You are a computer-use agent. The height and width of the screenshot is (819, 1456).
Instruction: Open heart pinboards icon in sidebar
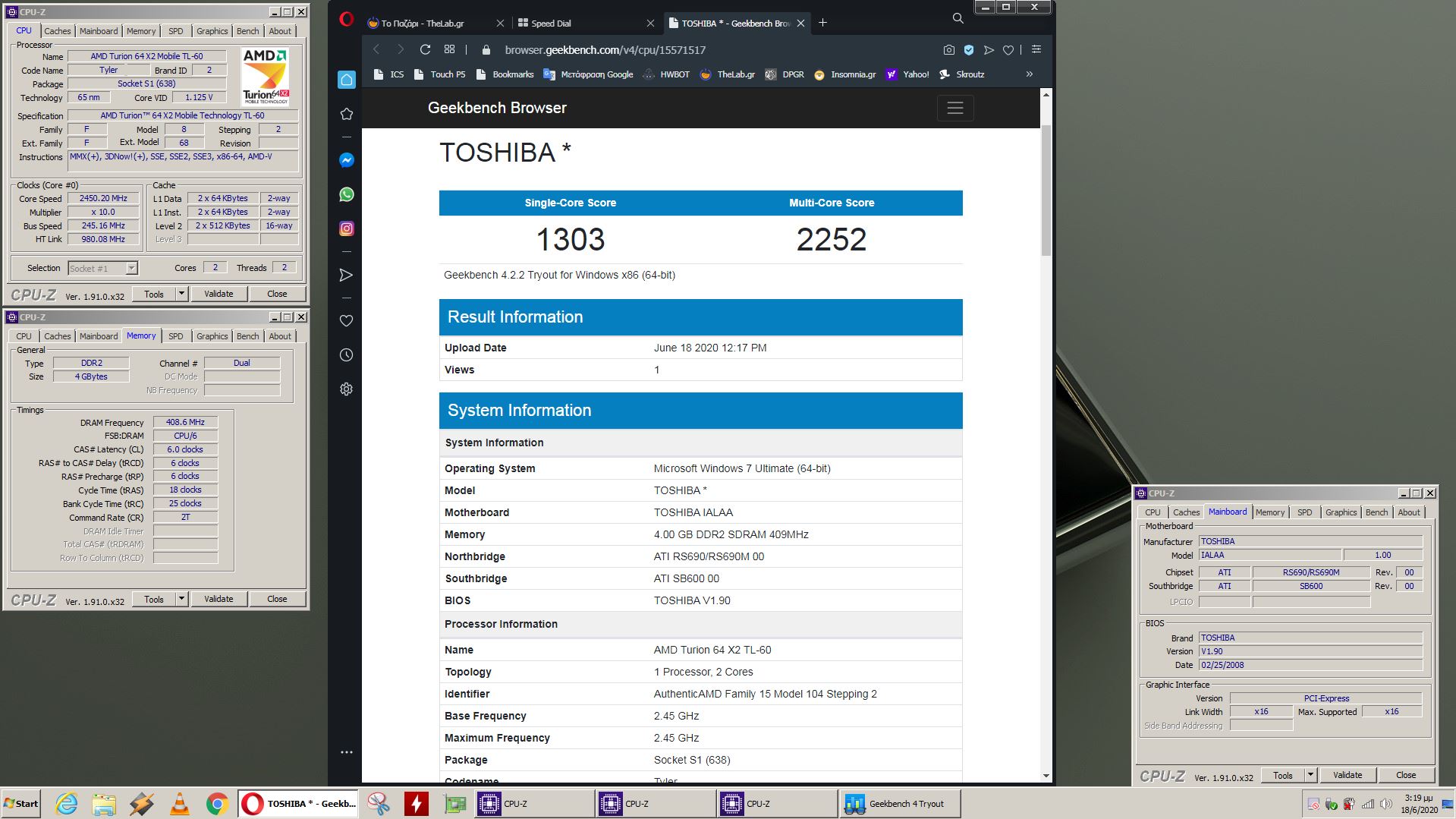[x=346, y=320]
